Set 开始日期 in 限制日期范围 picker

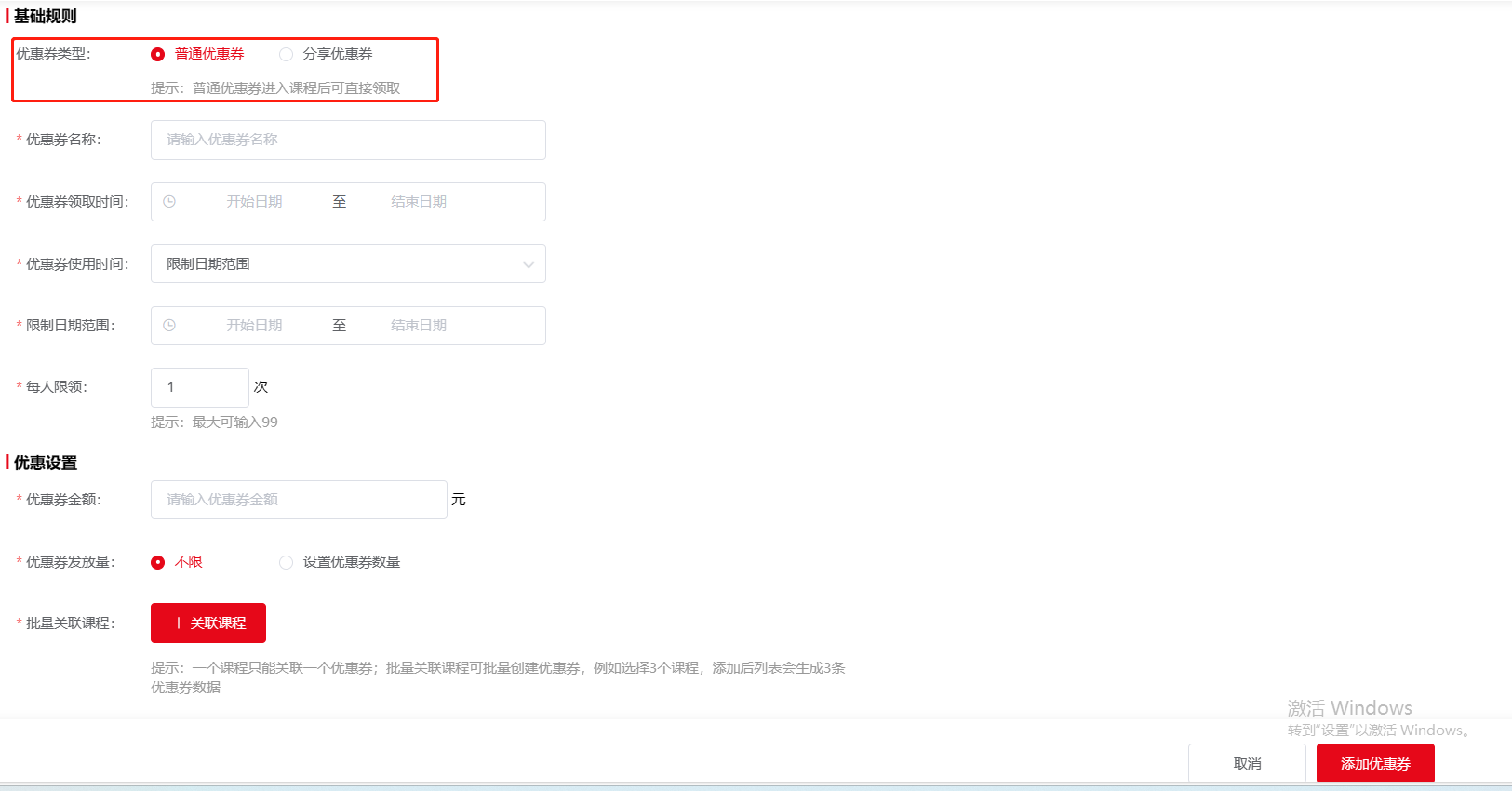pyautogui.click(x=254, y=326)
